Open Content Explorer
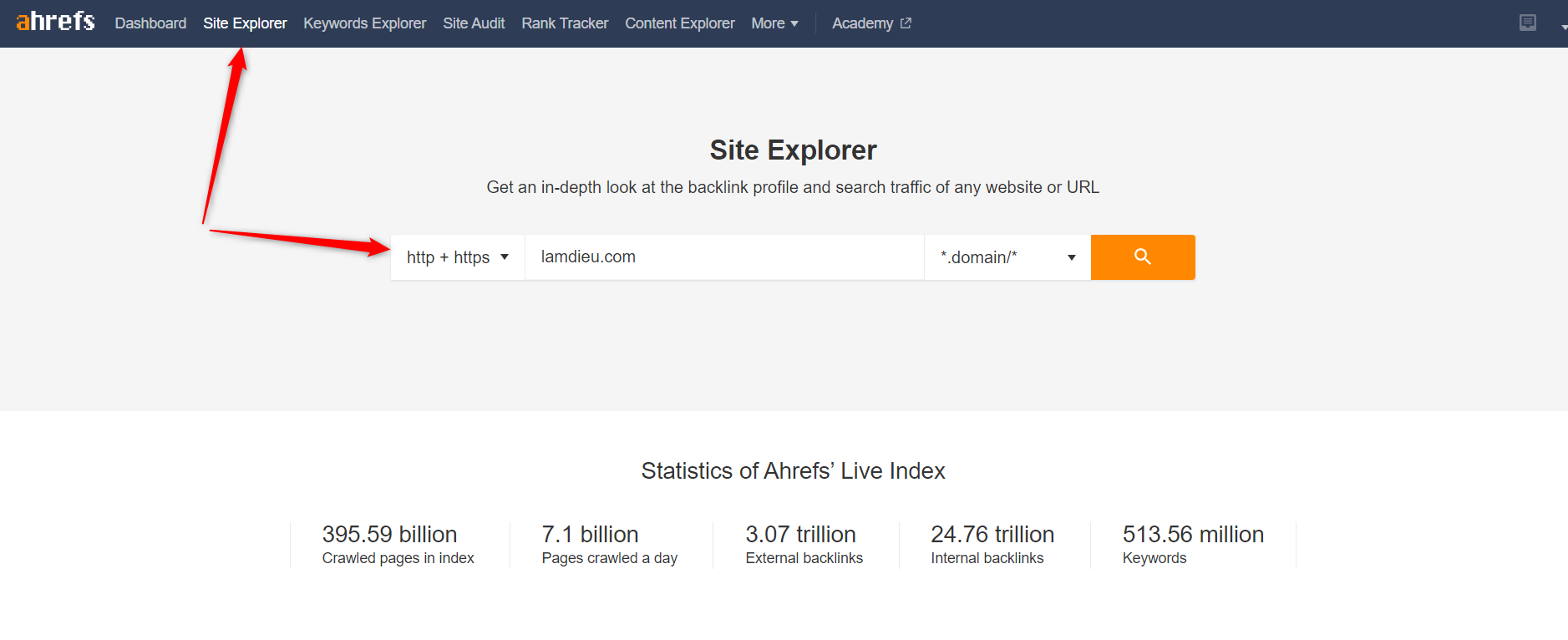Image resolution: width=1568 pixels, height=640 pixels. [680, 23]
